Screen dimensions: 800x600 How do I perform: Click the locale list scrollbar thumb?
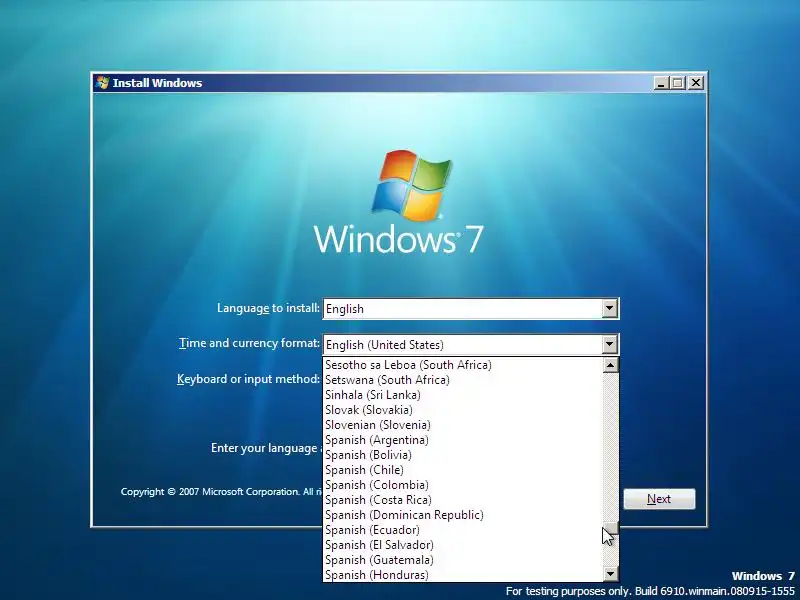tap(611, 528)
